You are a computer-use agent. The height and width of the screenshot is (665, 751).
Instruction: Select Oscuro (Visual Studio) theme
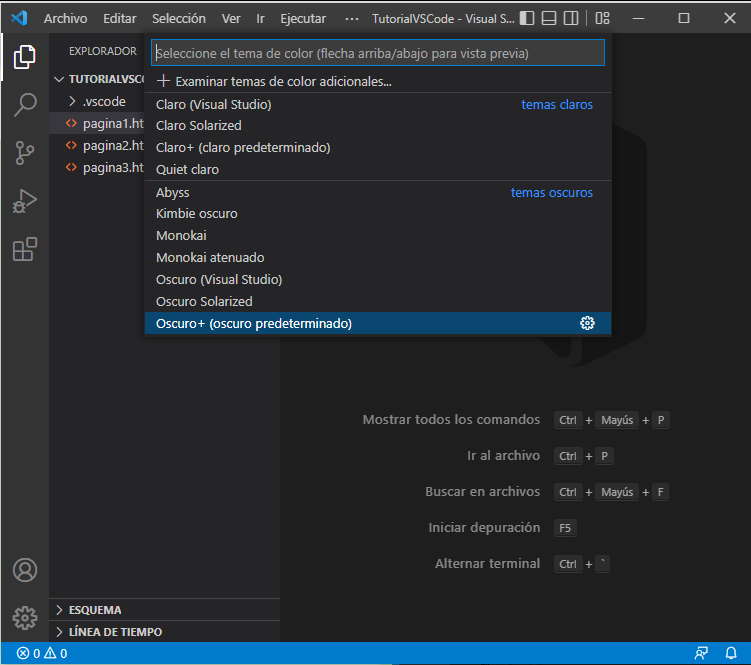(378, 280)
